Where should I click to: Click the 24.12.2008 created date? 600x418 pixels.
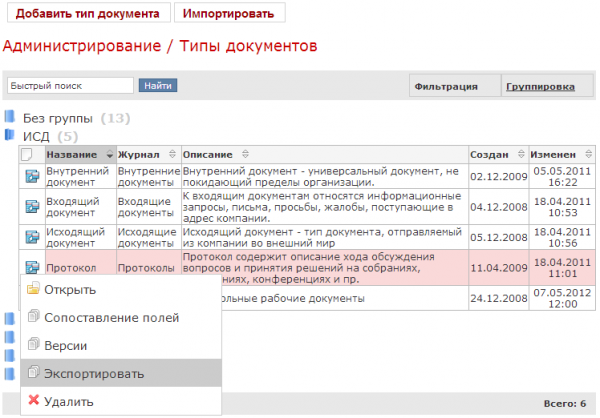point(499,298)
